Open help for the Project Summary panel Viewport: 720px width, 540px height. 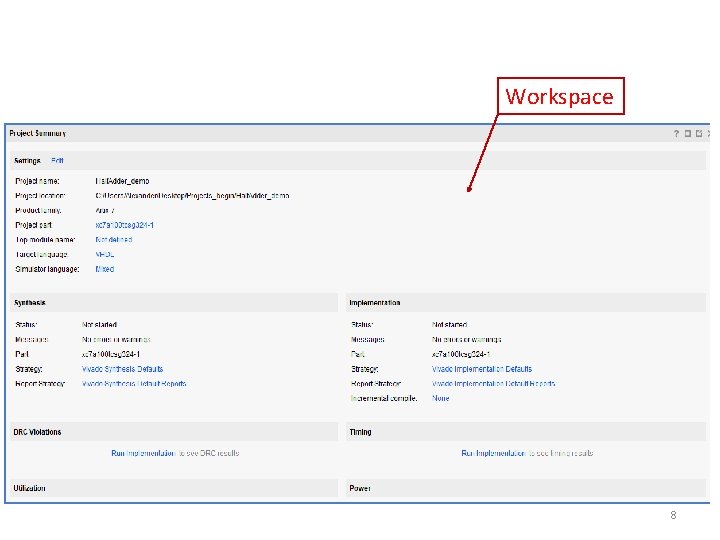676,134
